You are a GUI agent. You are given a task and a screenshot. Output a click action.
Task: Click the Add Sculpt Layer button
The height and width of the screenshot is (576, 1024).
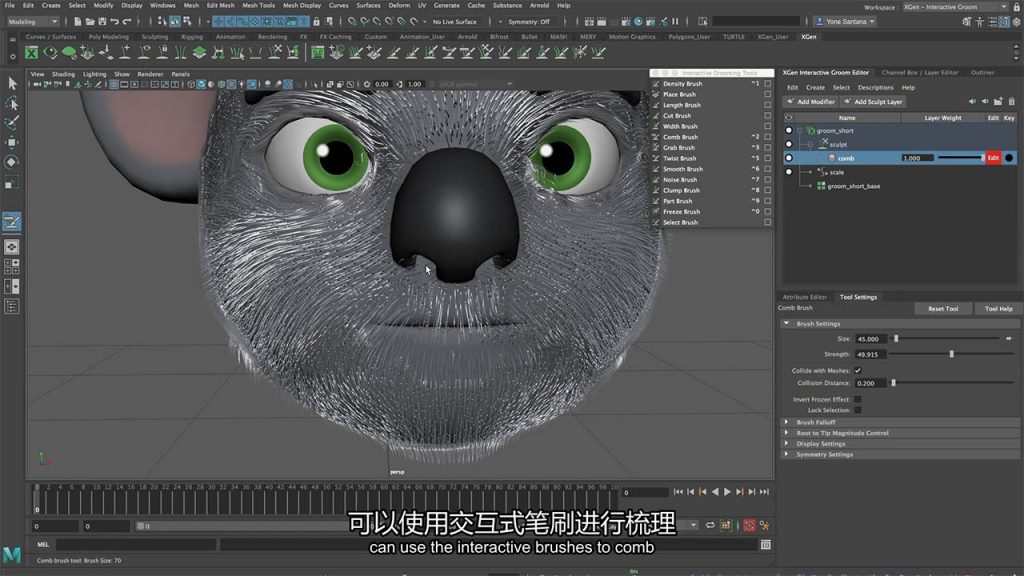click(x=873, y=101)
